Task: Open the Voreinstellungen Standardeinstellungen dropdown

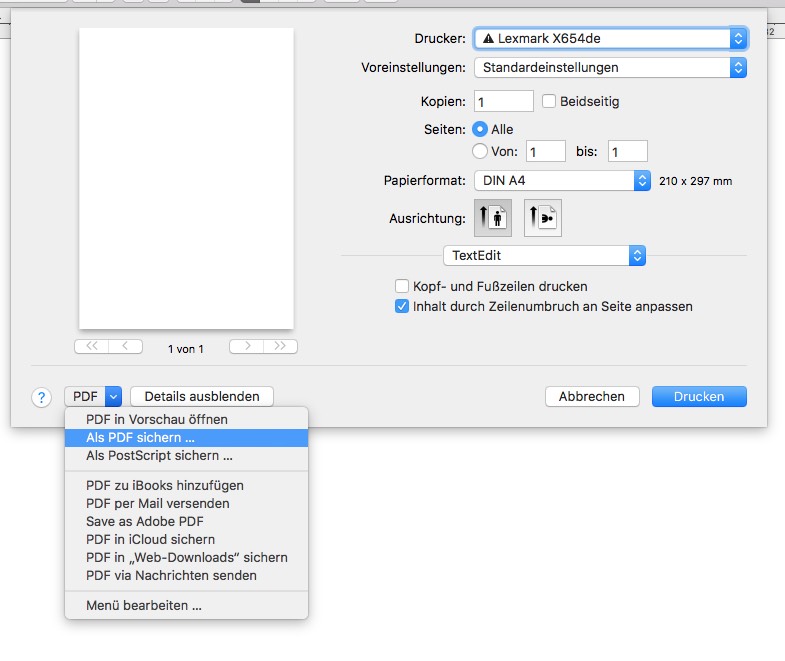Action: tap(610, 68)
